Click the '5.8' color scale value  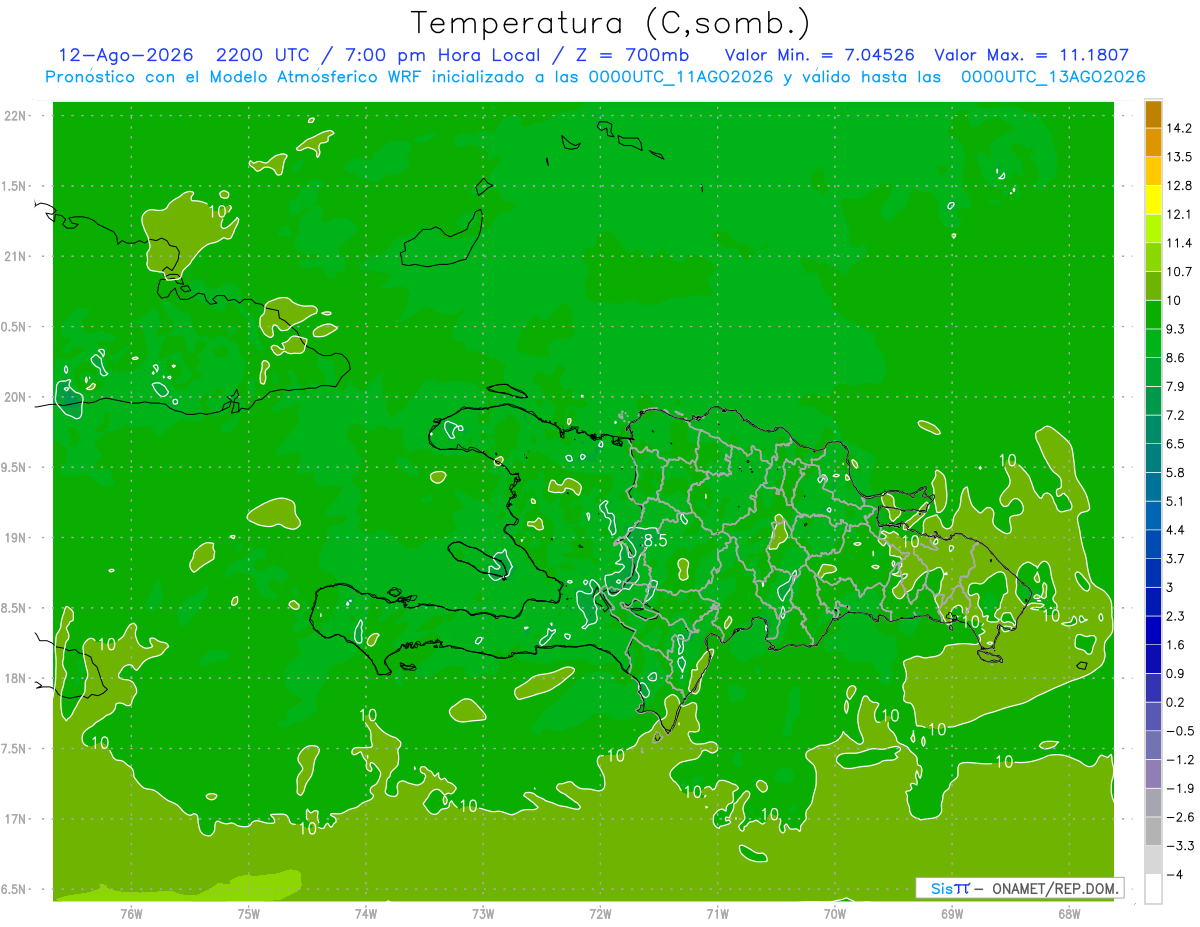click(x=1175, y=472)
